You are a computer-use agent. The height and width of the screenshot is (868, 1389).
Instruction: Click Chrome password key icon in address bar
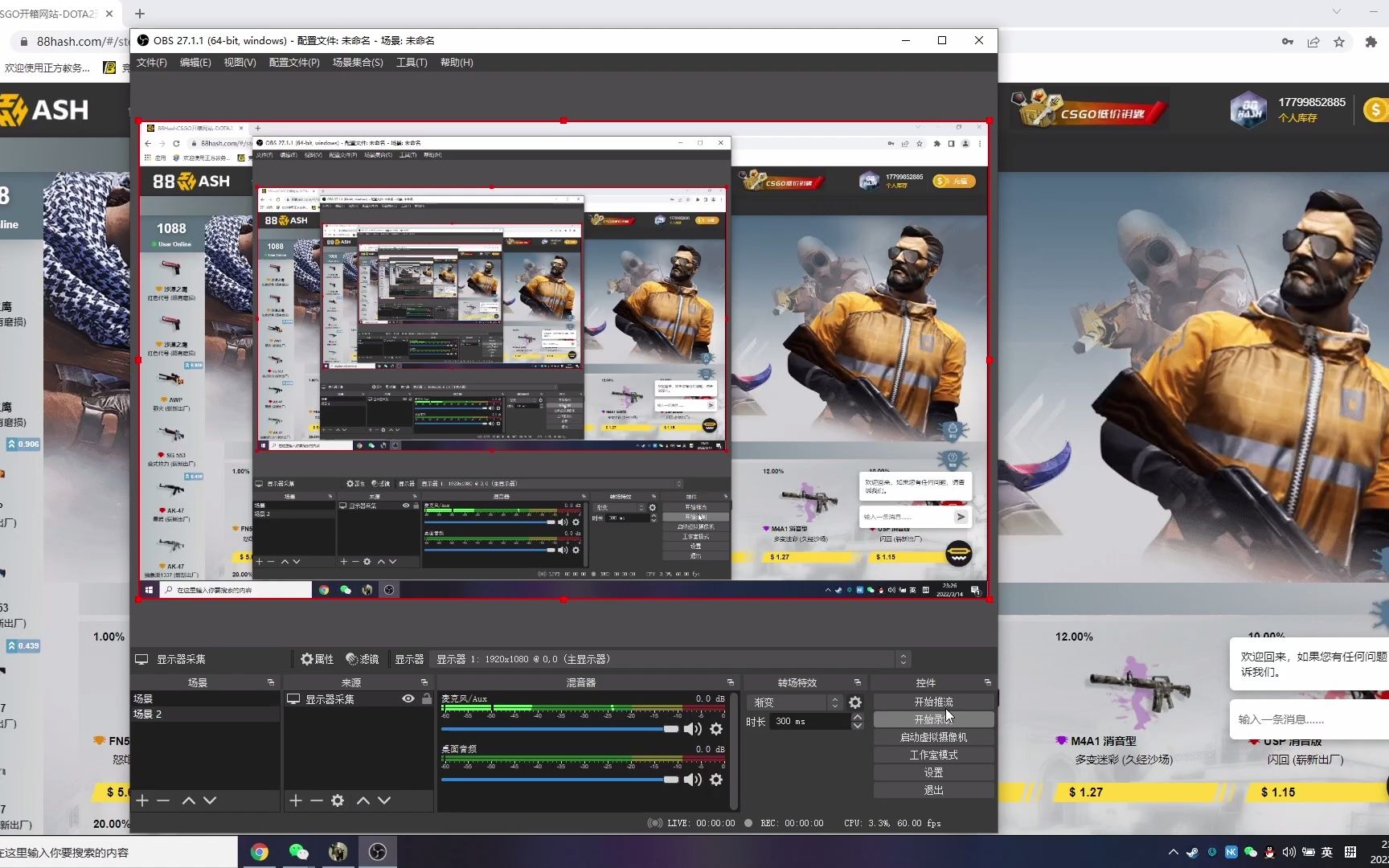1288,42
